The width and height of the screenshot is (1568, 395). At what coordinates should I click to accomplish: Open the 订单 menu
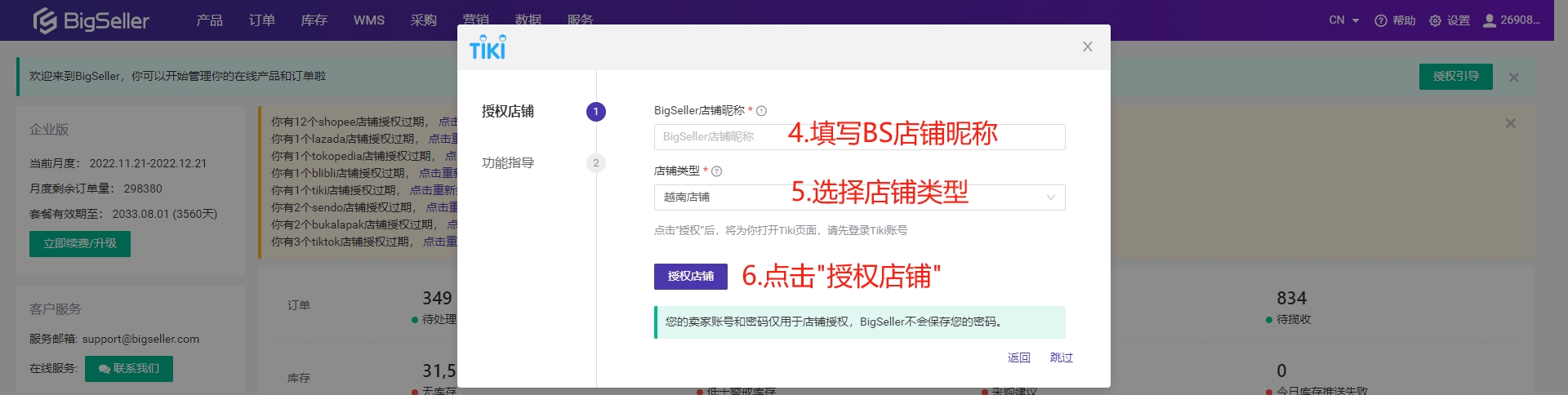tap(262, 20)
